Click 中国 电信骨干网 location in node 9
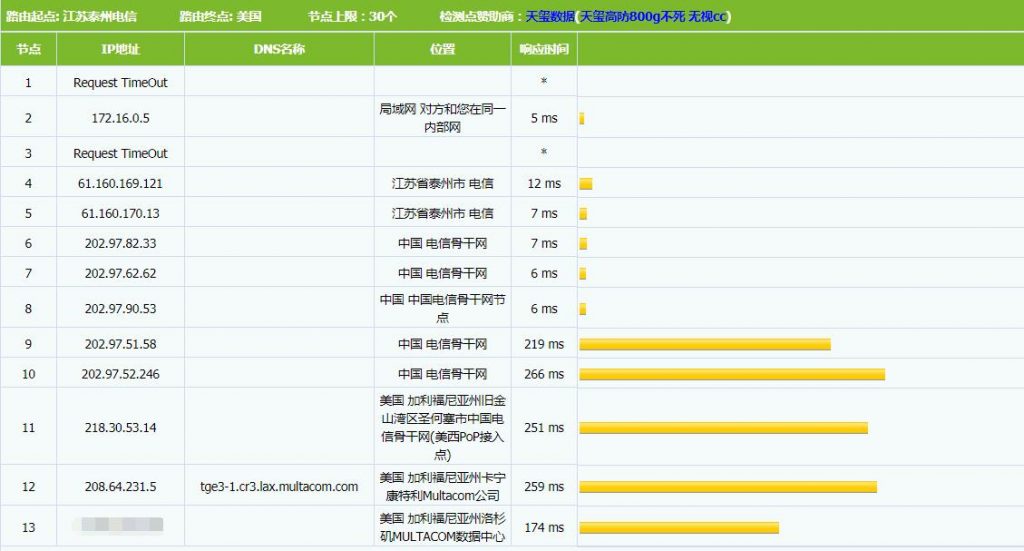 [x=442, y=344]
